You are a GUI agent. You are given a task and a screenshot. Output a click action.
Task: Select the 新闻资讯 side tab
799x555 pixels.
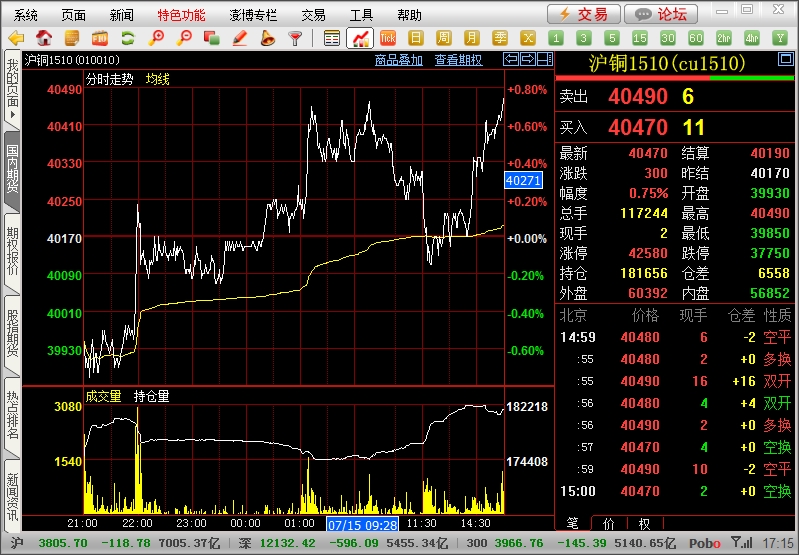(12, 497)
